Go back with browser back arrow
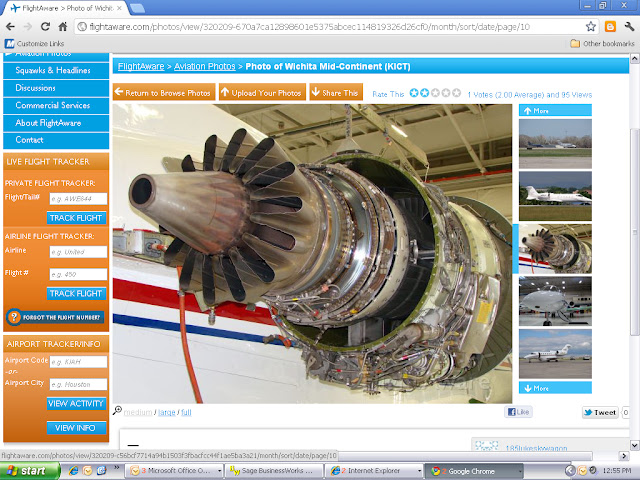The image size is (640, 480). point(11,27)
